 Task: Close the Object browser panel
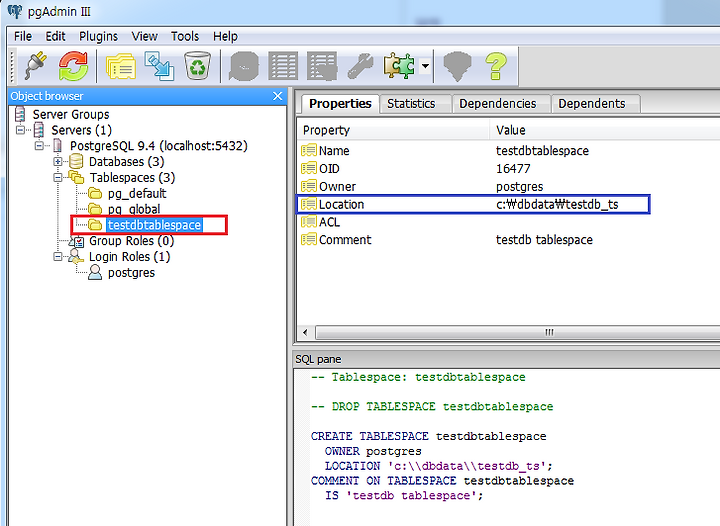(x=277, y=96)
